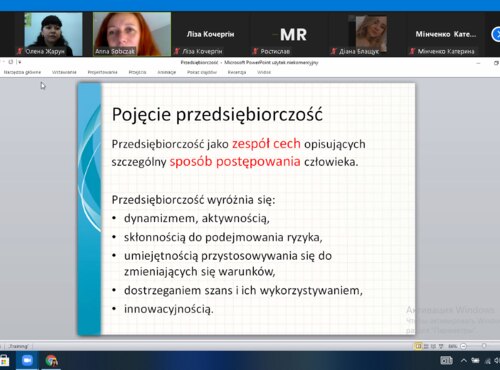This screenshot has height=370, width=500.
Task: Click the repeat icon in PowerPoint quick access toolbar
Action: tap(11, 62)
